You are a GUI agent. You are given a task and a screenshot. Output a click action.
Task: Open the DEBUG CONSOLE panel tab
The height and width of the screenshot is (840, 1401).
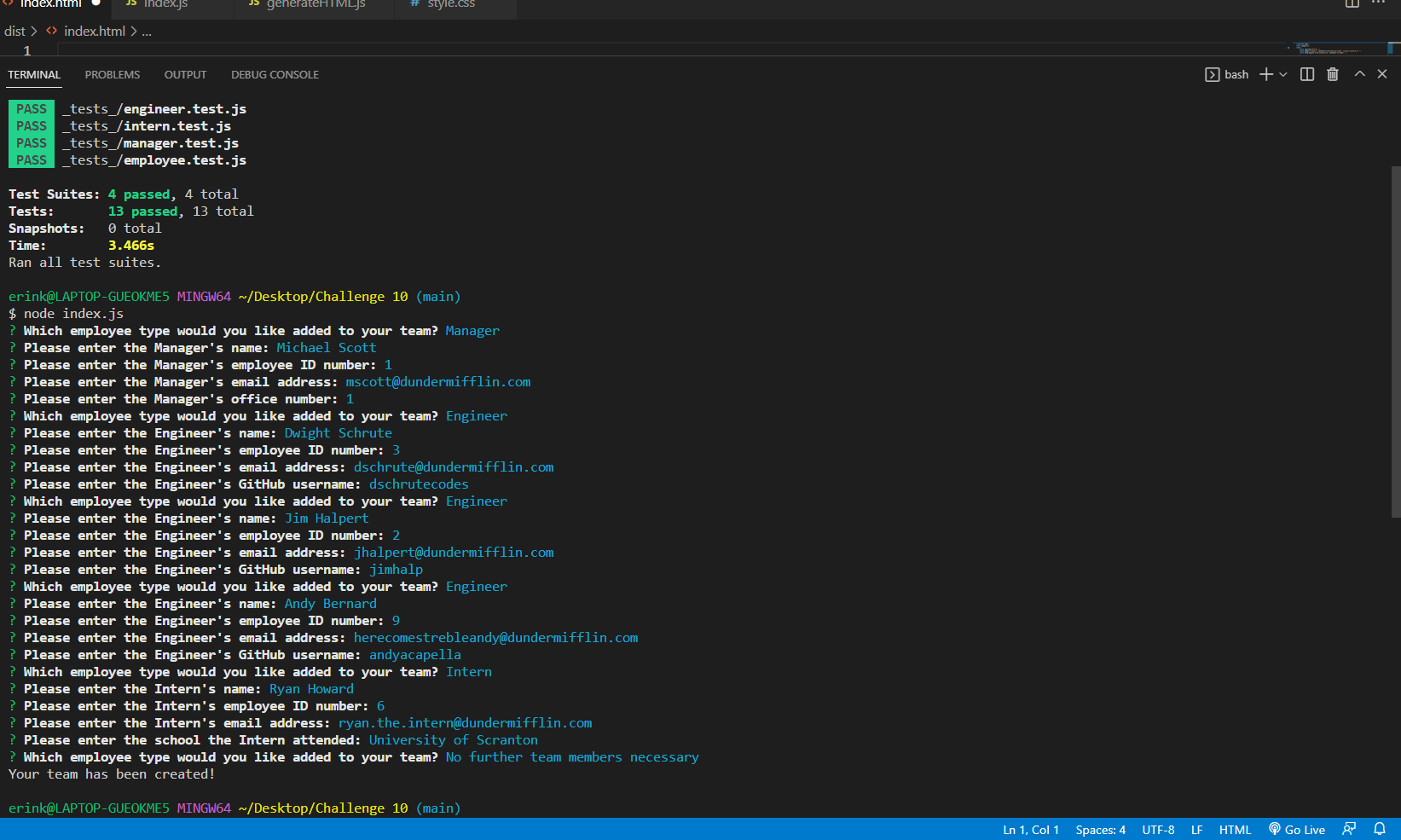coord(275,74)
